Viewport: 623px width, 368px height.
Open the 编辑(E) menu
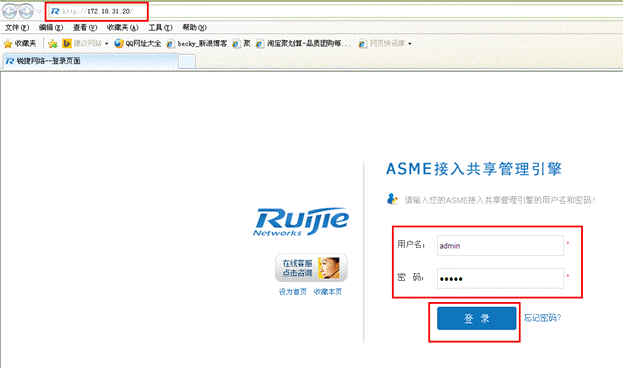51,27
